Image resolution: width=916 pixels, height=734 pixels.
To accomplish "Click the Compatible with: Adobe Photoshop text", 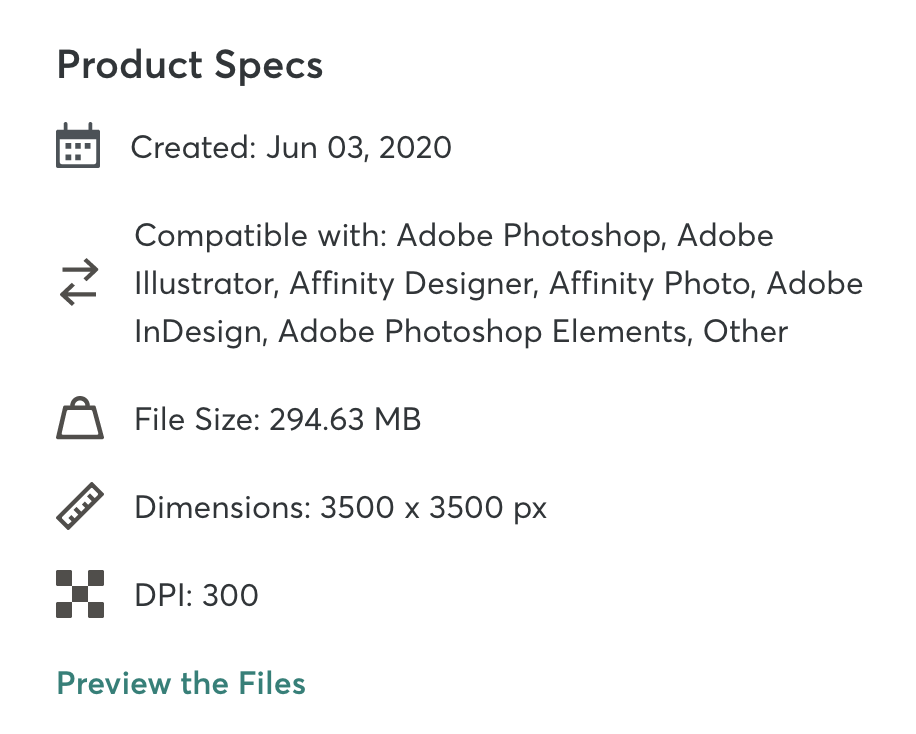I will click(x=401, y=236).
